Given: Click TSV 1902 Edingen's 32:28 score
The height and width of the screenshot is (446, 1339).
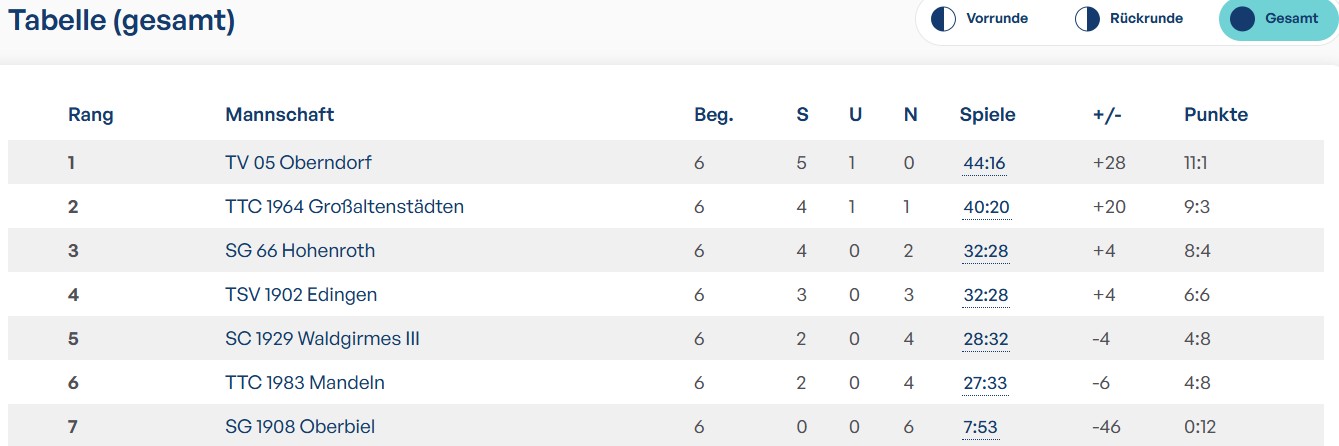Looking at the screenshot, I should [985, 295].
